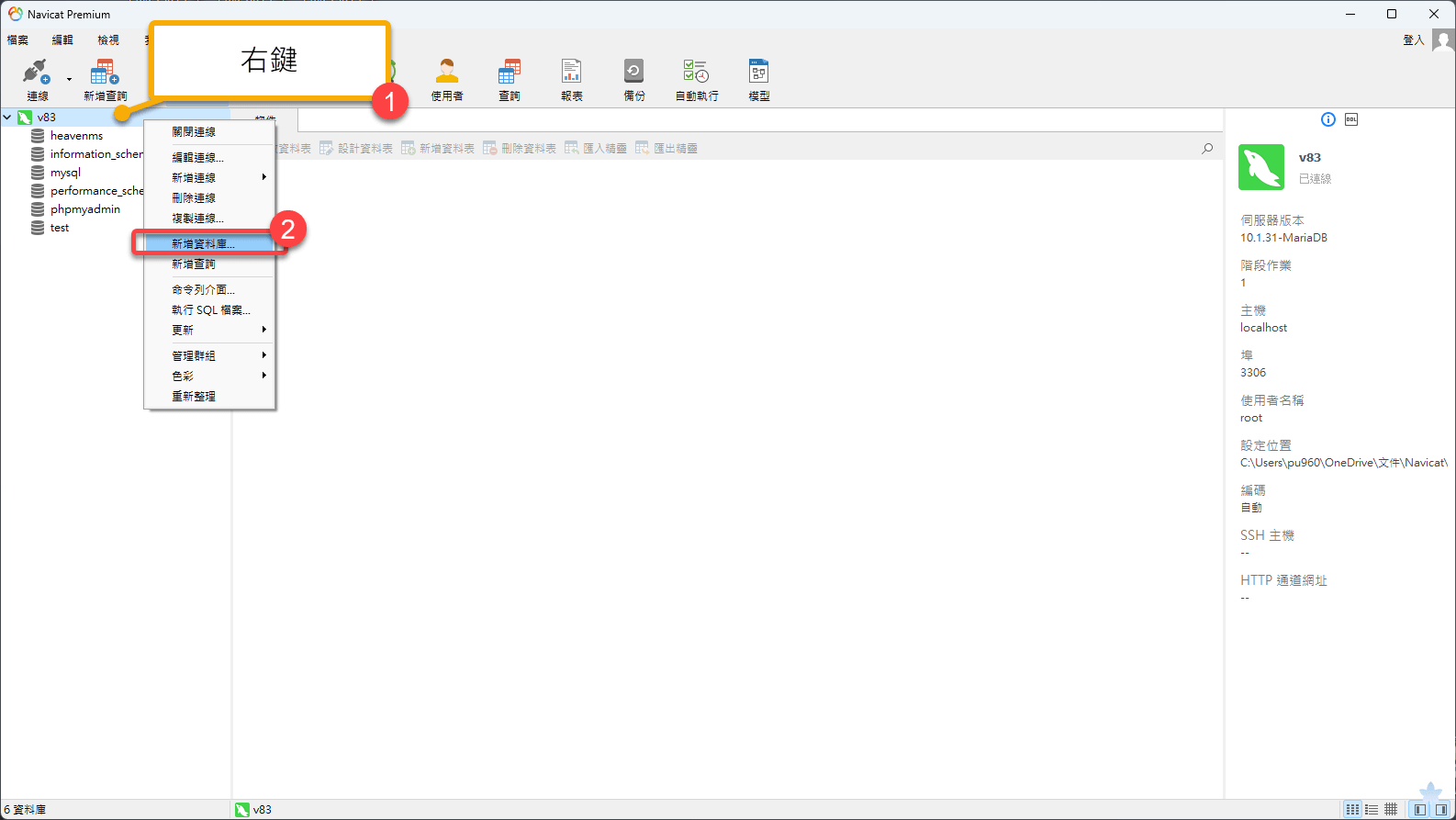Select the heavenms database

pyautogui.click(x=76, y=136)
